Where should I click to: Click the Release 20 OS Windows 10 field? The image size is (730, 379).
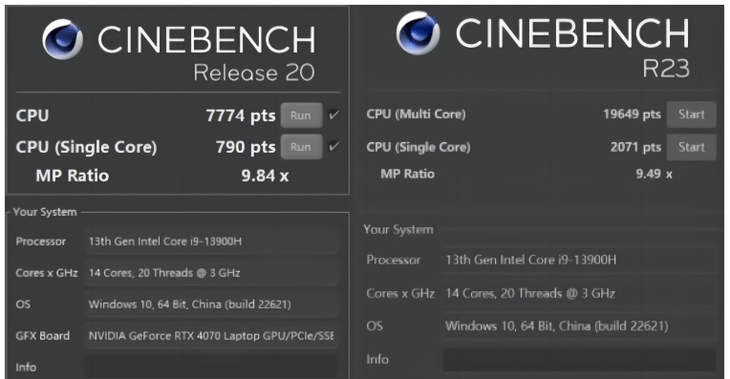[x=211, y=304]
